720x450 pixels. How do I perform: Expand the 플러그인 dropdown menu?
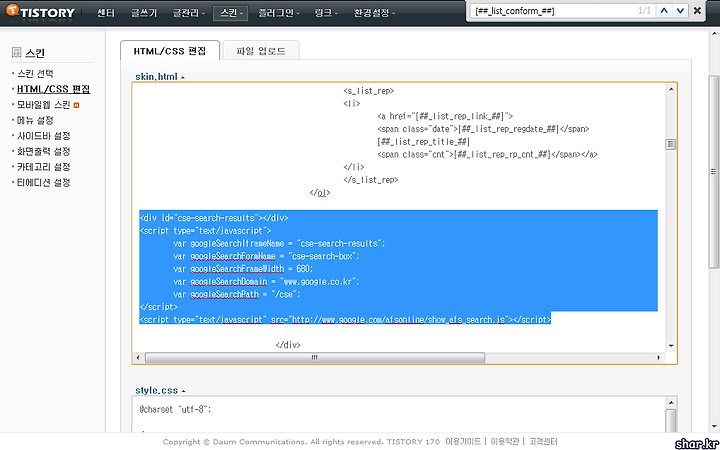[x=279, y=13]
